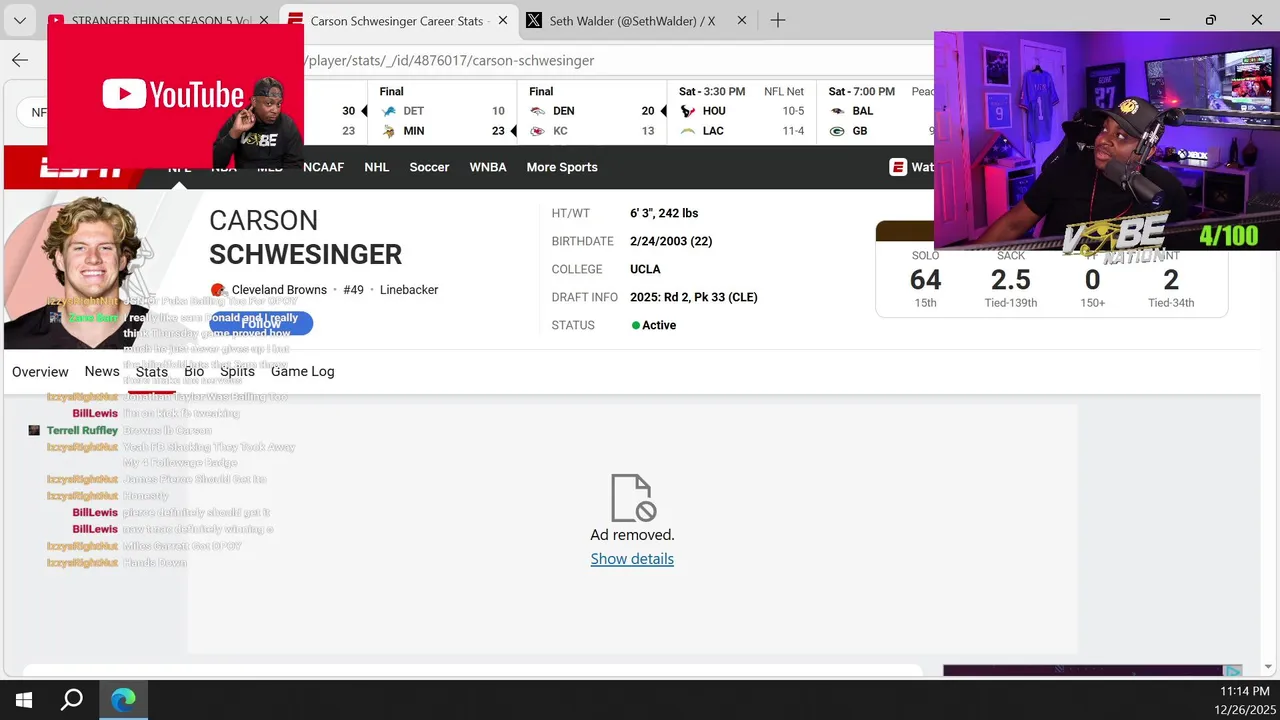Click the draft info 2025: Rd 2, Pk 33 (CLE)

pos(694,297)
